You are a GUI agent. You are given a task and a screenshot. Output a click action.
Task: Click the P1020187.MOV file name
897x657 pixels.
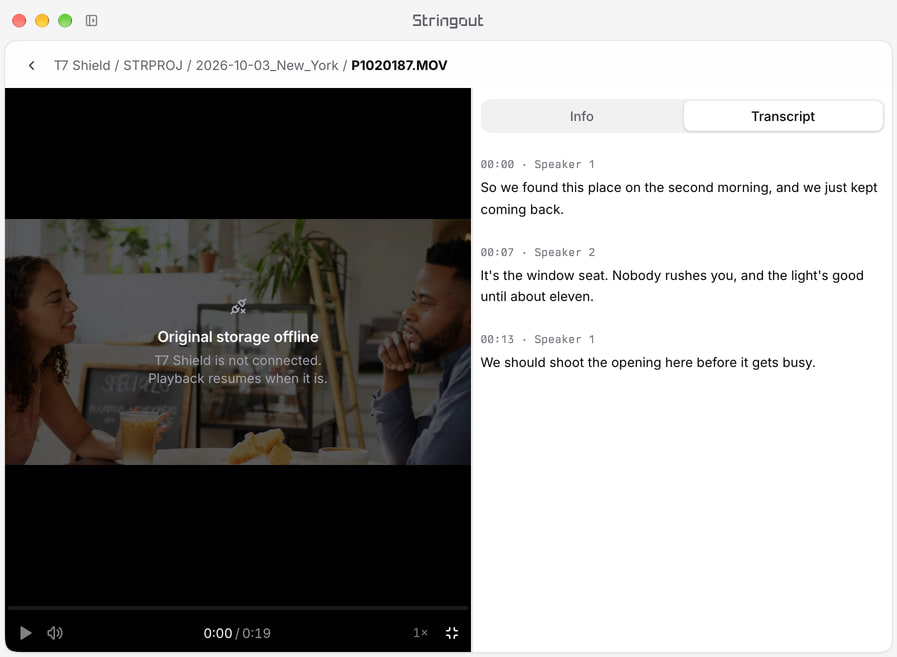pos(399,65)
